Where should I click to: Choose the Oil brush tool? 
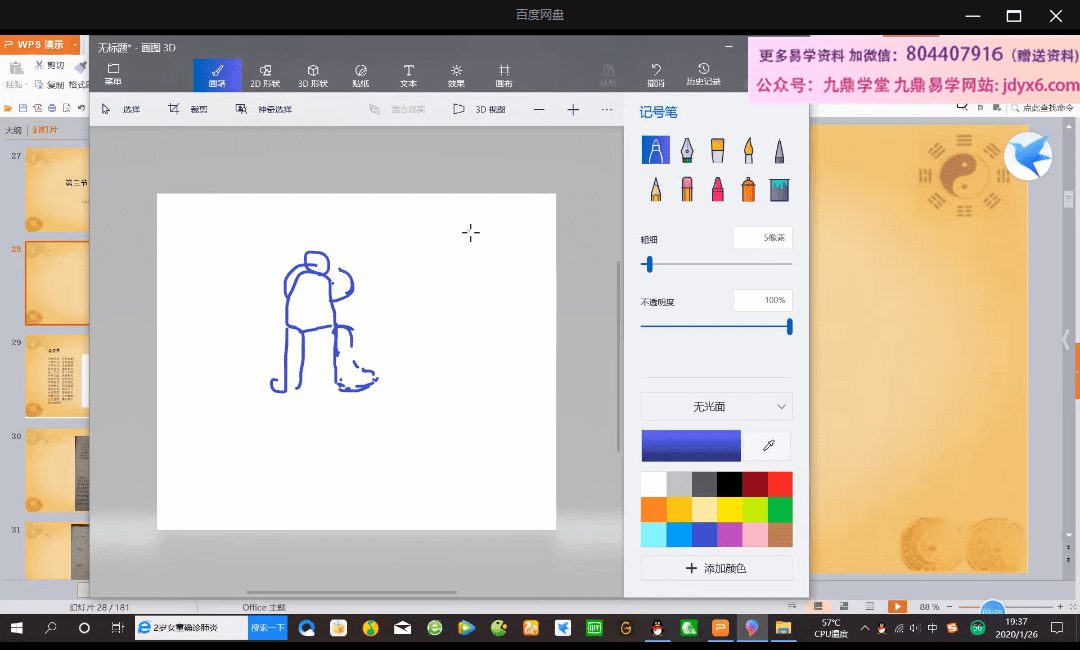tap(717, 151)
